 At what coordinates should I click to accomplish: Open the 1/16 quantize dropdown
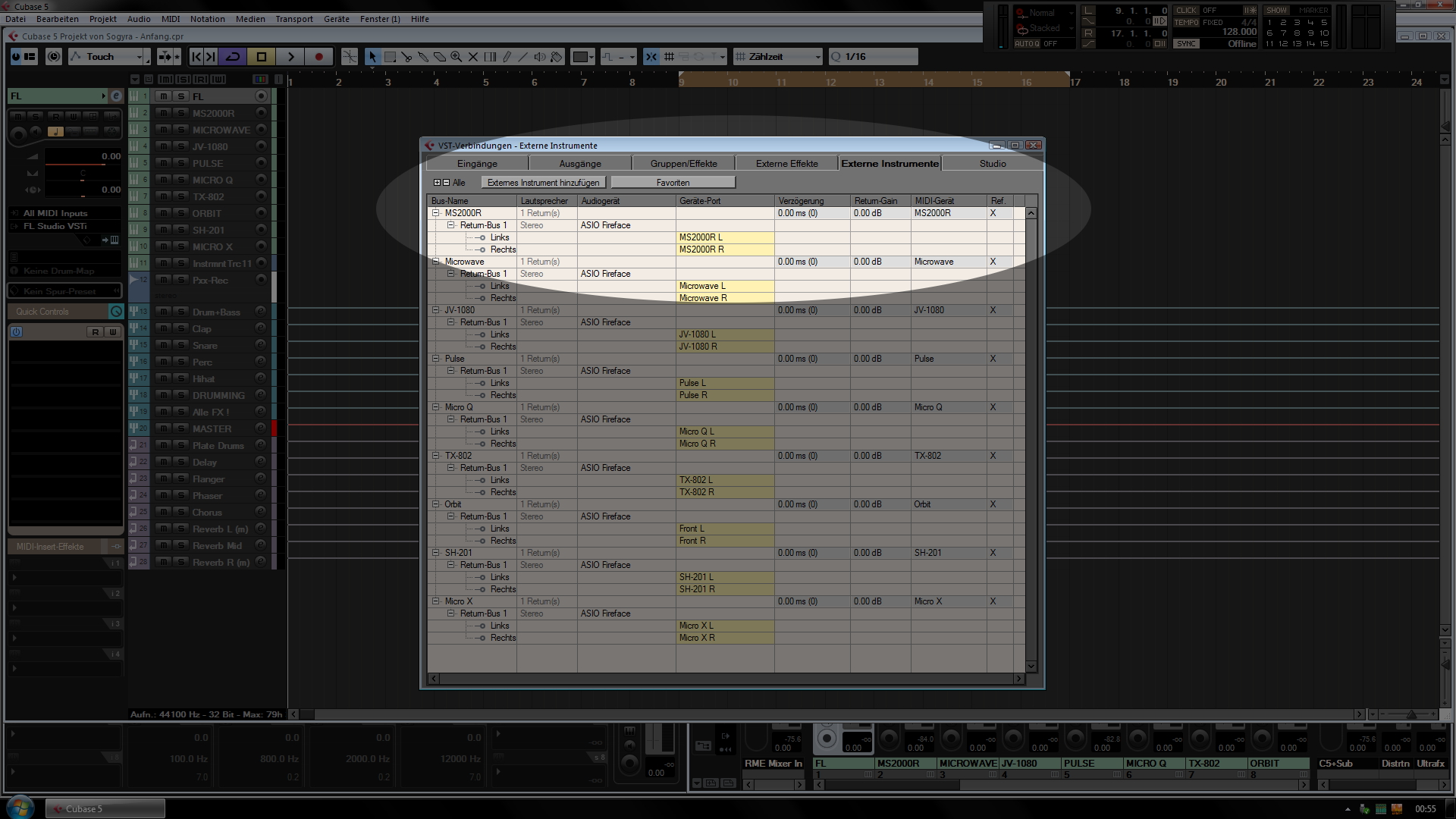873,57
